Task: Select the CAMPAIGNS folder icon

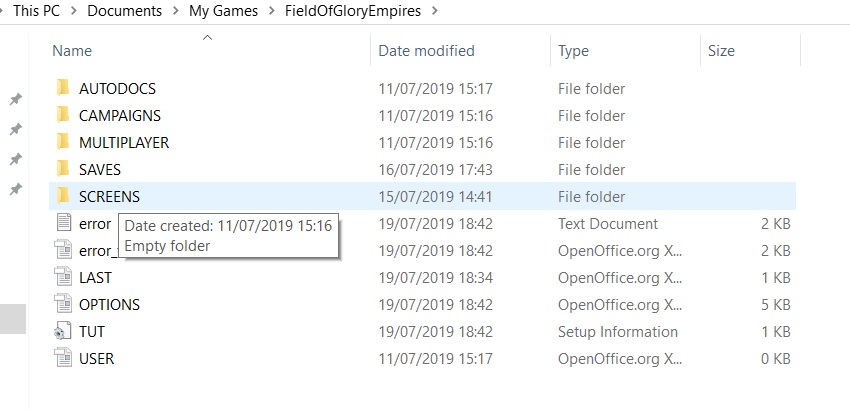Action: pos(63,115)
